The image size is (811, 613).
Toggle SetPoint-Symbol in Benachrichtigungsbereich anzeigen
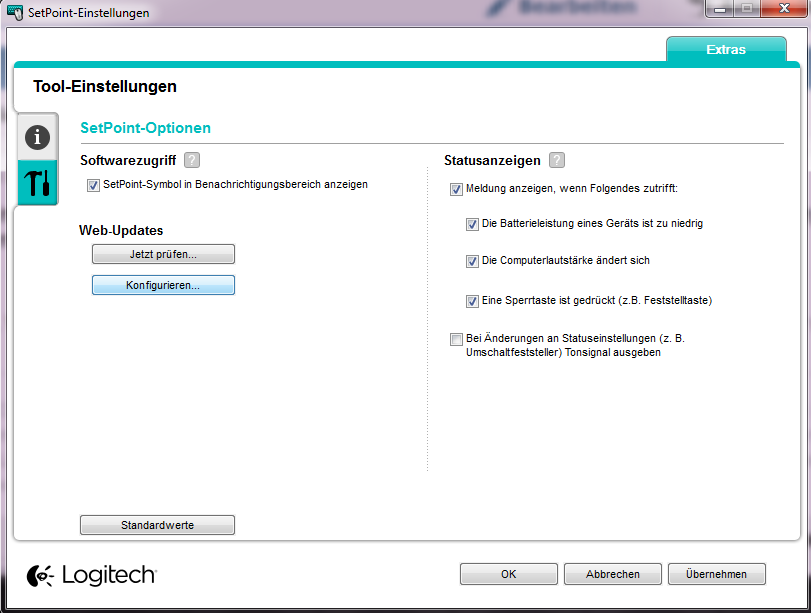93,185
